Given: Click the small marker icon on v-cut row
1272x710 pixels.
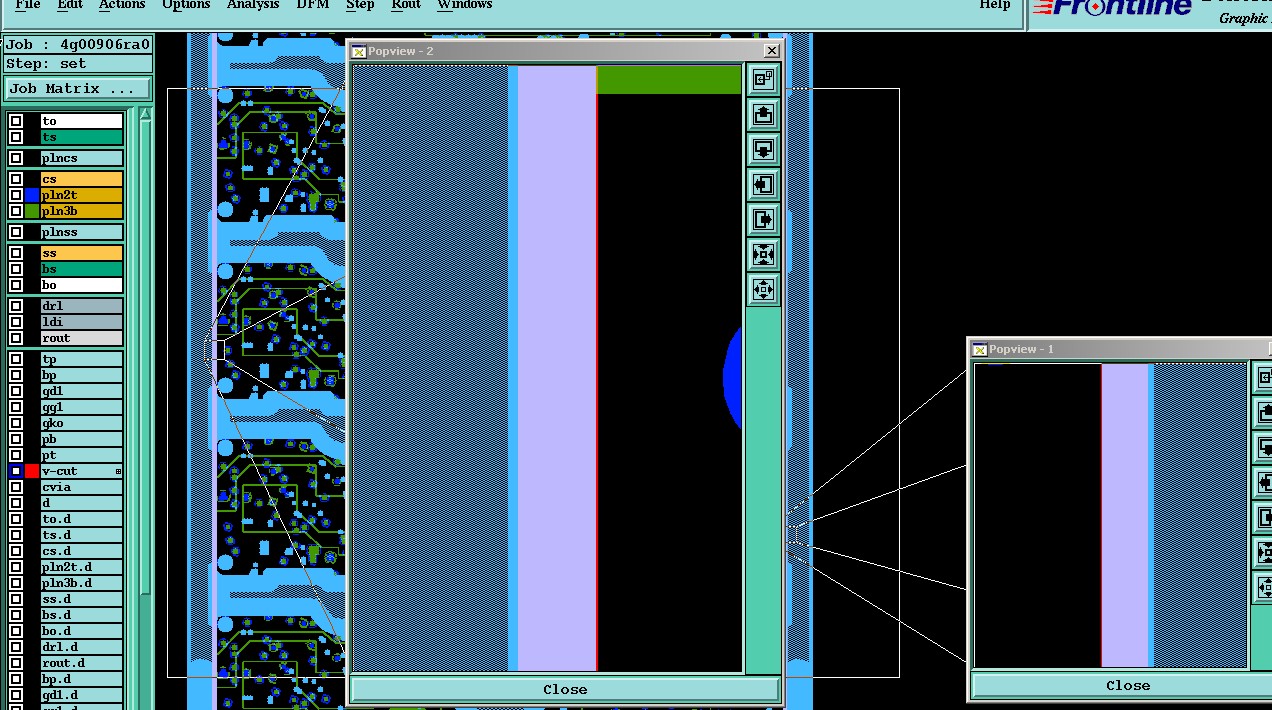Looking at the screenshot, I should tap(118, 471).
